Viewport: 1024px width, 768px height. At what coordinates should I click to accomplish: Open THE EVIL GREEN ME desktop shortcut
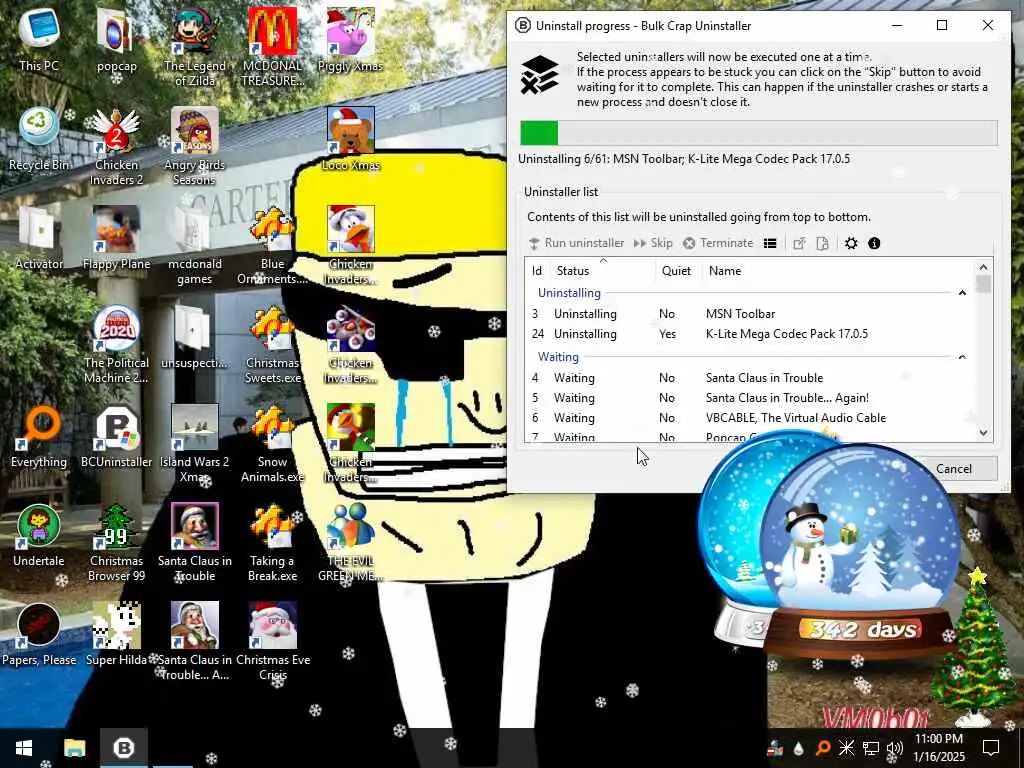[x=351, y=543]
